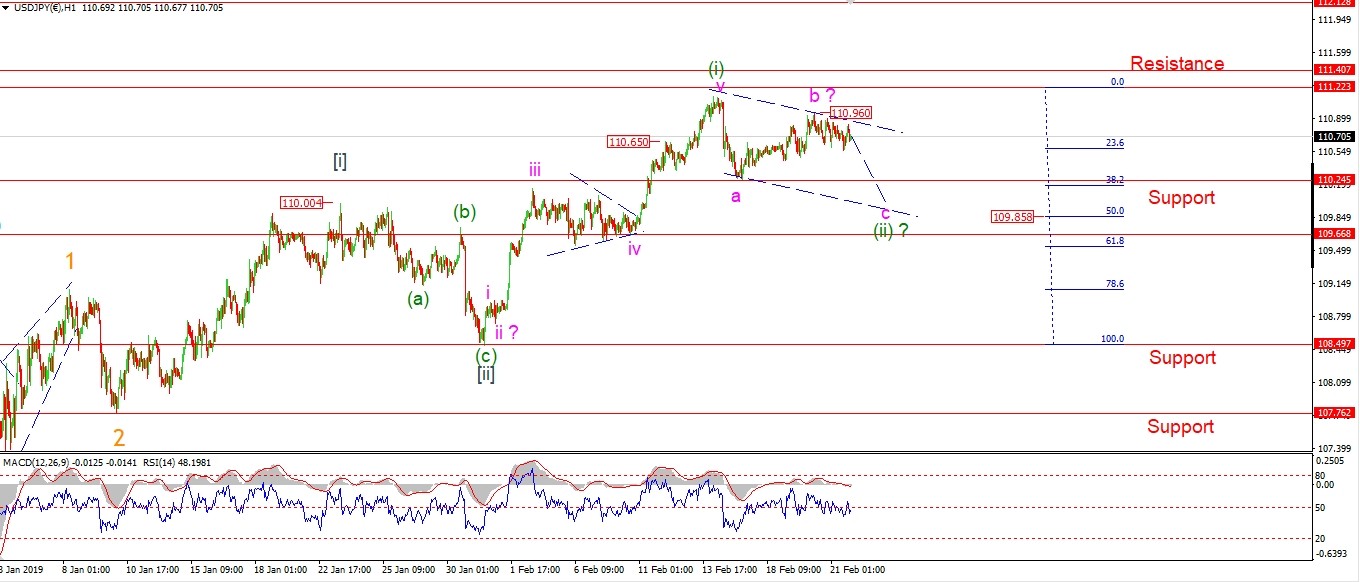Click the 111.407 resistance axis label
The width and height of the screenshot is (1360, 582).
pyautogui.click(x=1335, y=70)
